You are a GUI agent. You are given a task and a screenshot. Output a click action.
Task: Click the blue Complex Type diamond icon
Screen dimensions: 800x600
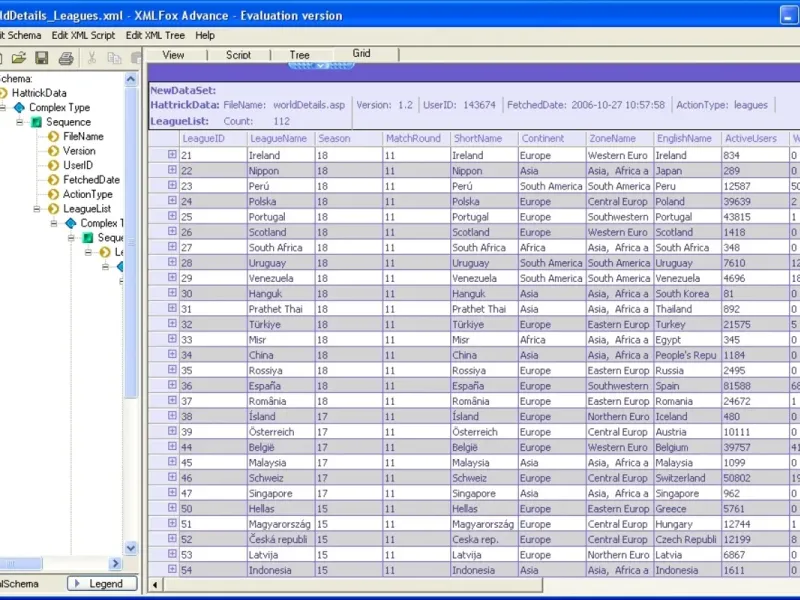pos(19,107)
